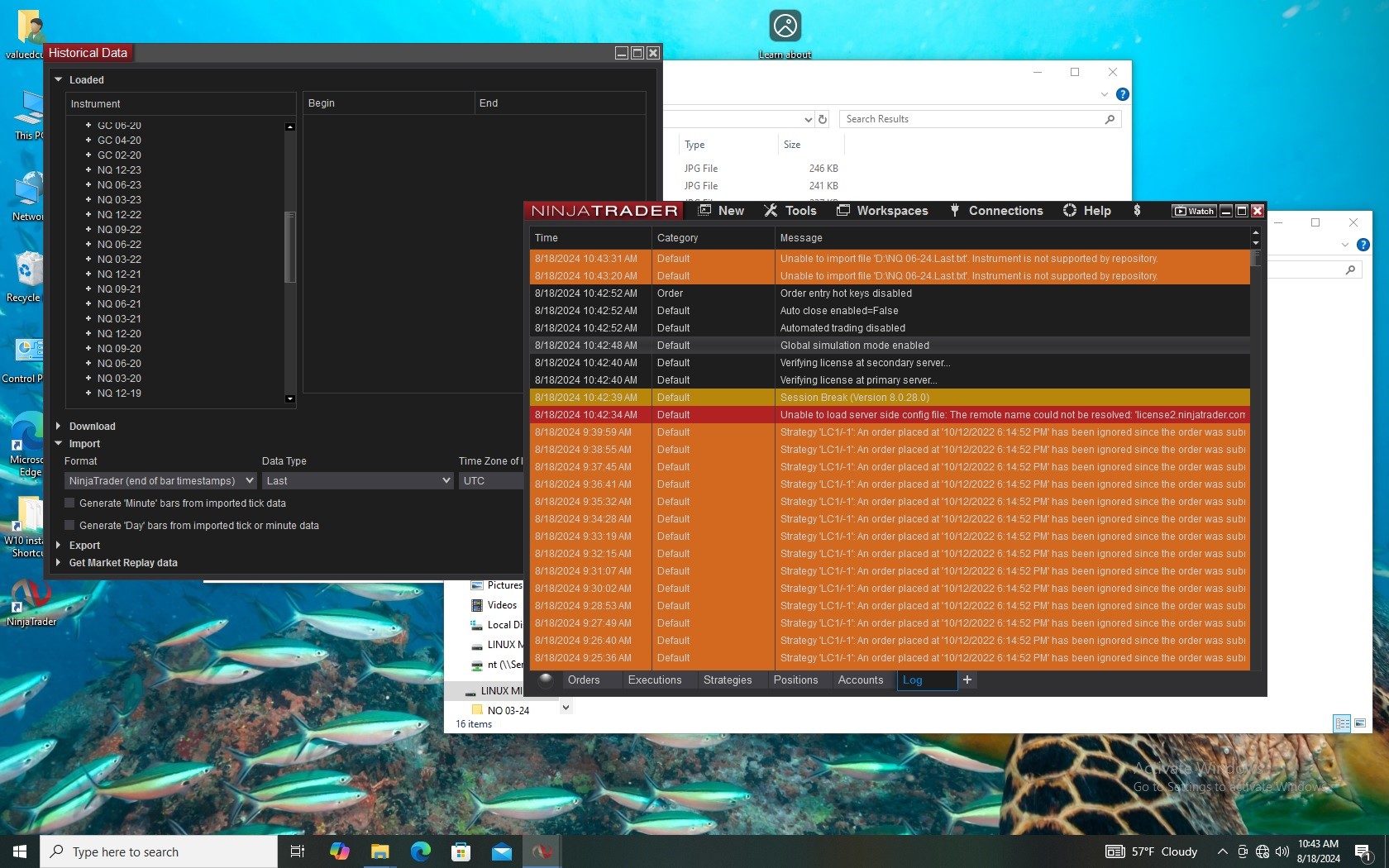1389x868 pixels.
Task: Click the dollar sign icon in NinjaTrader
Action: tap(1138, 211)
